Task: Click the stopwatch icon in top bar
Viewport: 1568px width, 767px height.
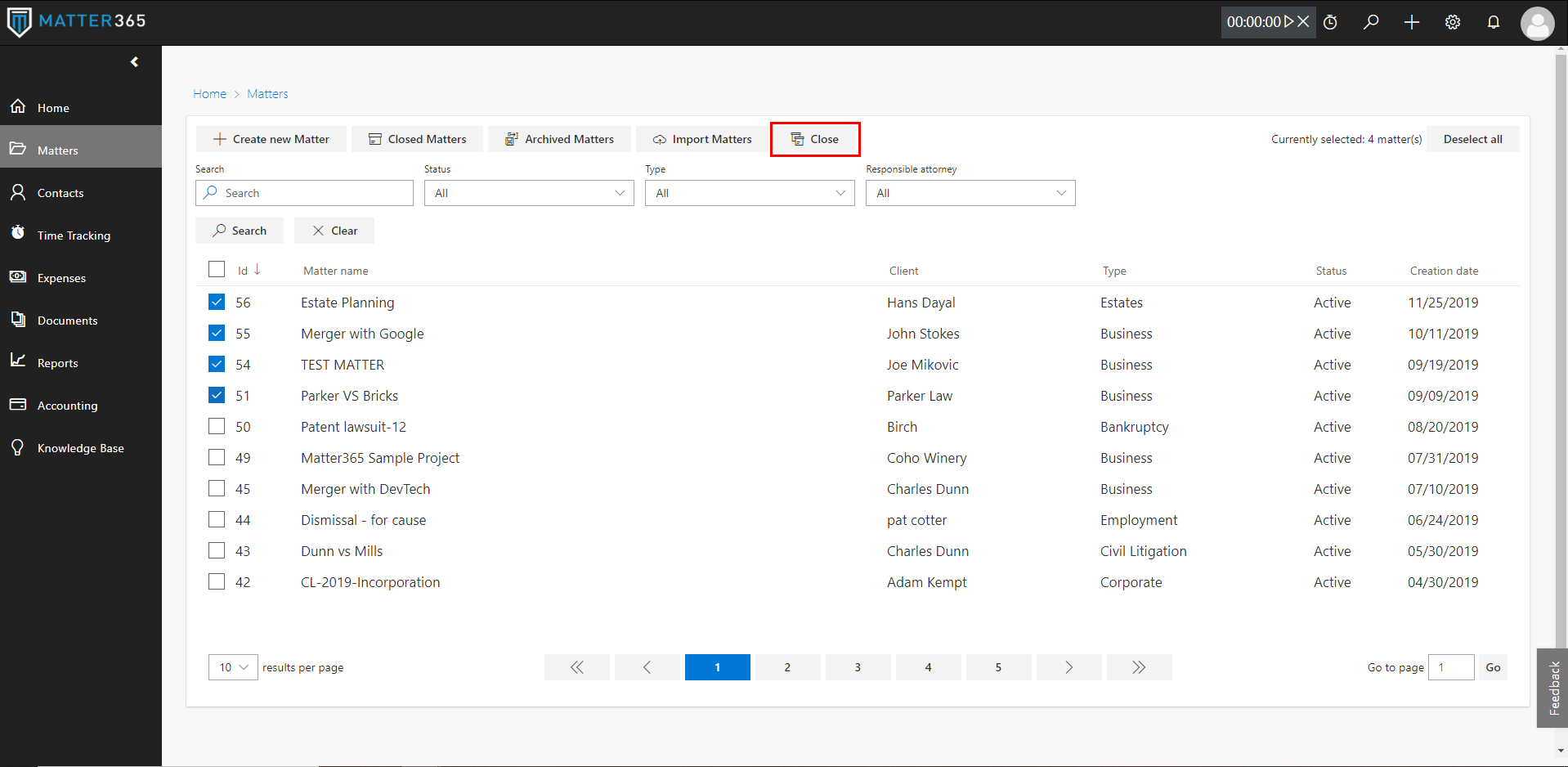Action: tap(1330, 22)
